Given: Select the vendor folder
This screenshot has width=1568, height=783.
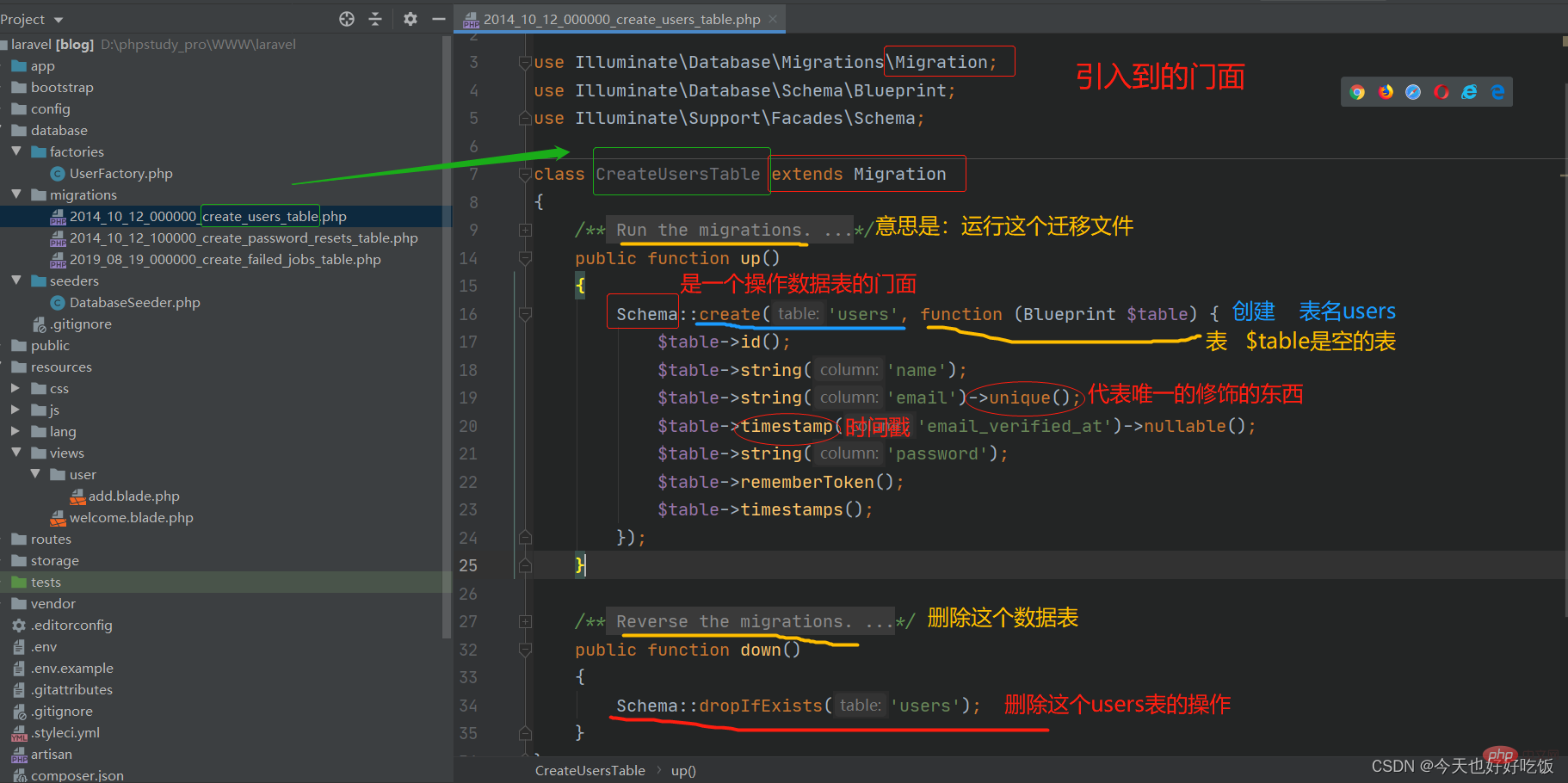Looking at the screenshot, I should [53, 604].
